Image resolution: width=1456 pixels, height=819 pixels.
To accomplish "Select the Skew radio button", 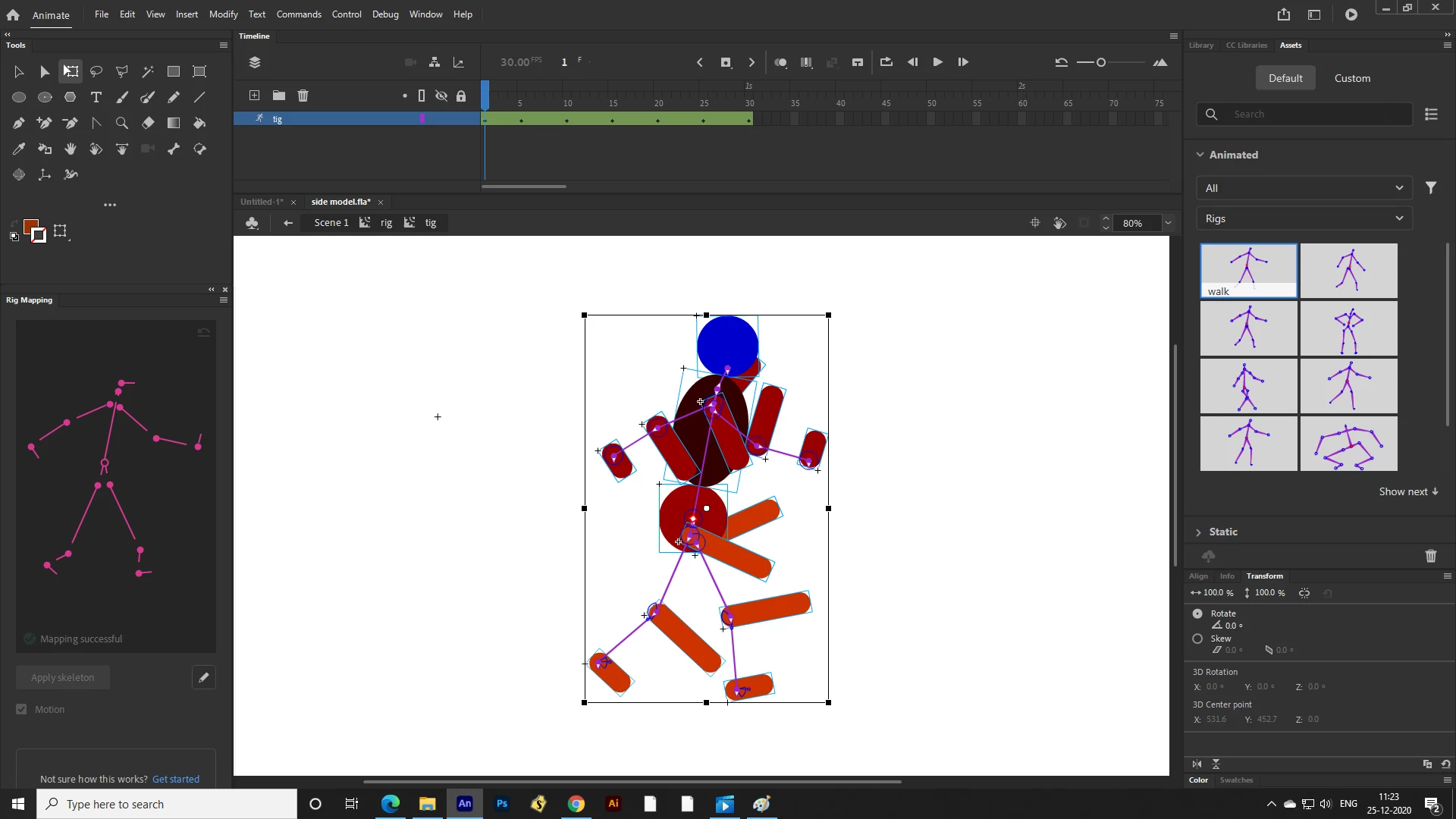I will point(1197,639).
